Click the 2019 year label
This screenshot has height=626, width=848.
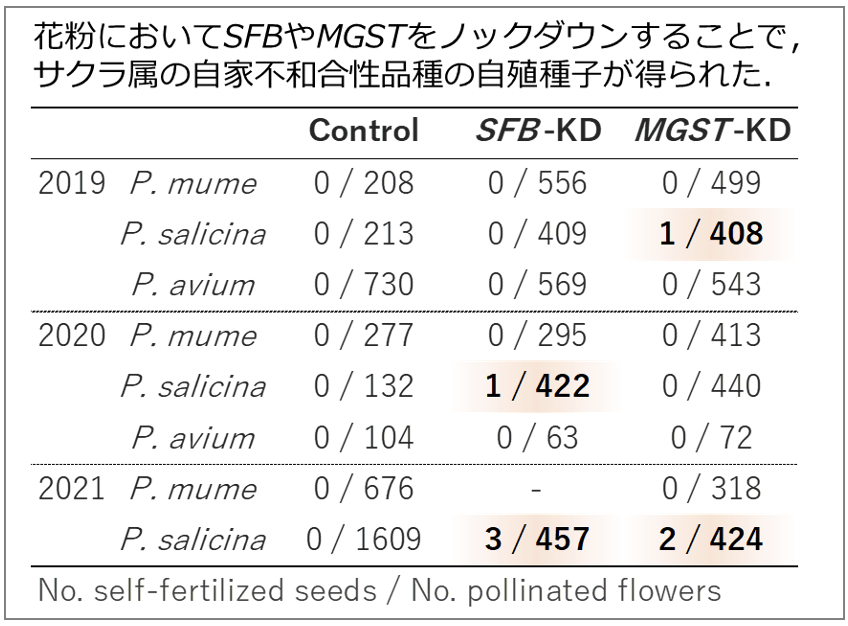click(x=71, y=183)
